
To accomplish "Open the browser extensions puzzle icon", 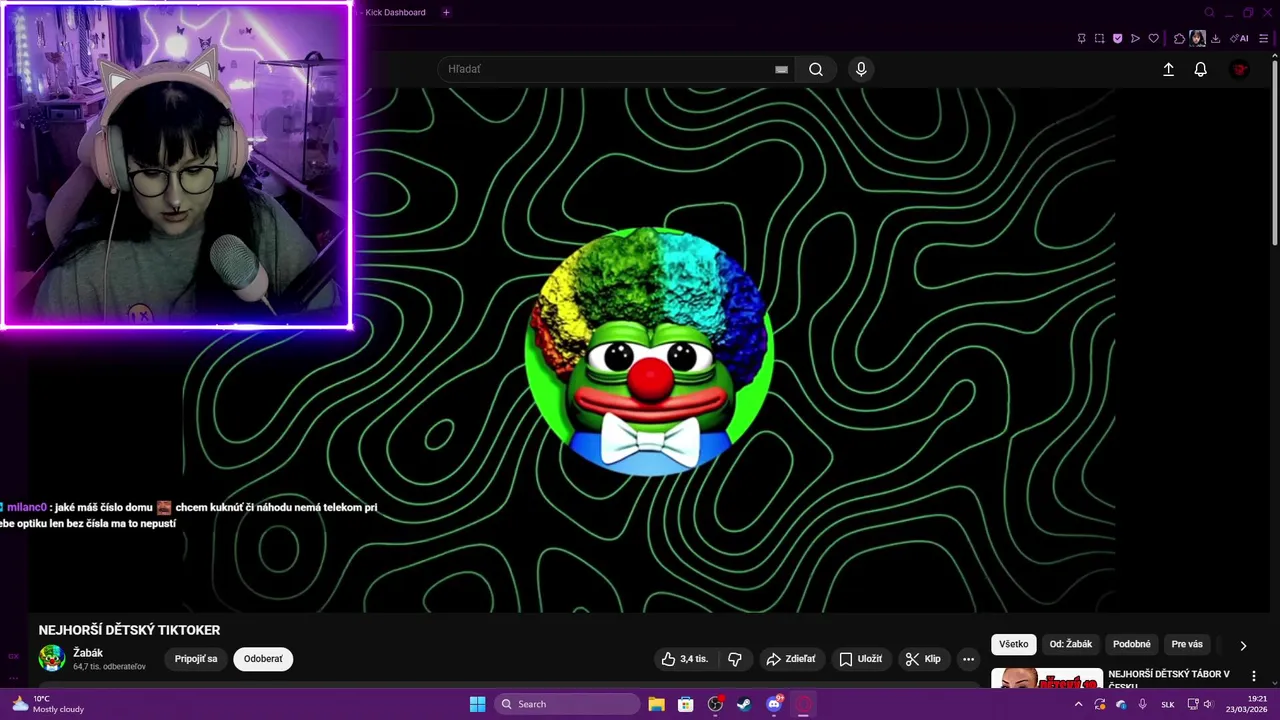I will [x=1179, y=39].
